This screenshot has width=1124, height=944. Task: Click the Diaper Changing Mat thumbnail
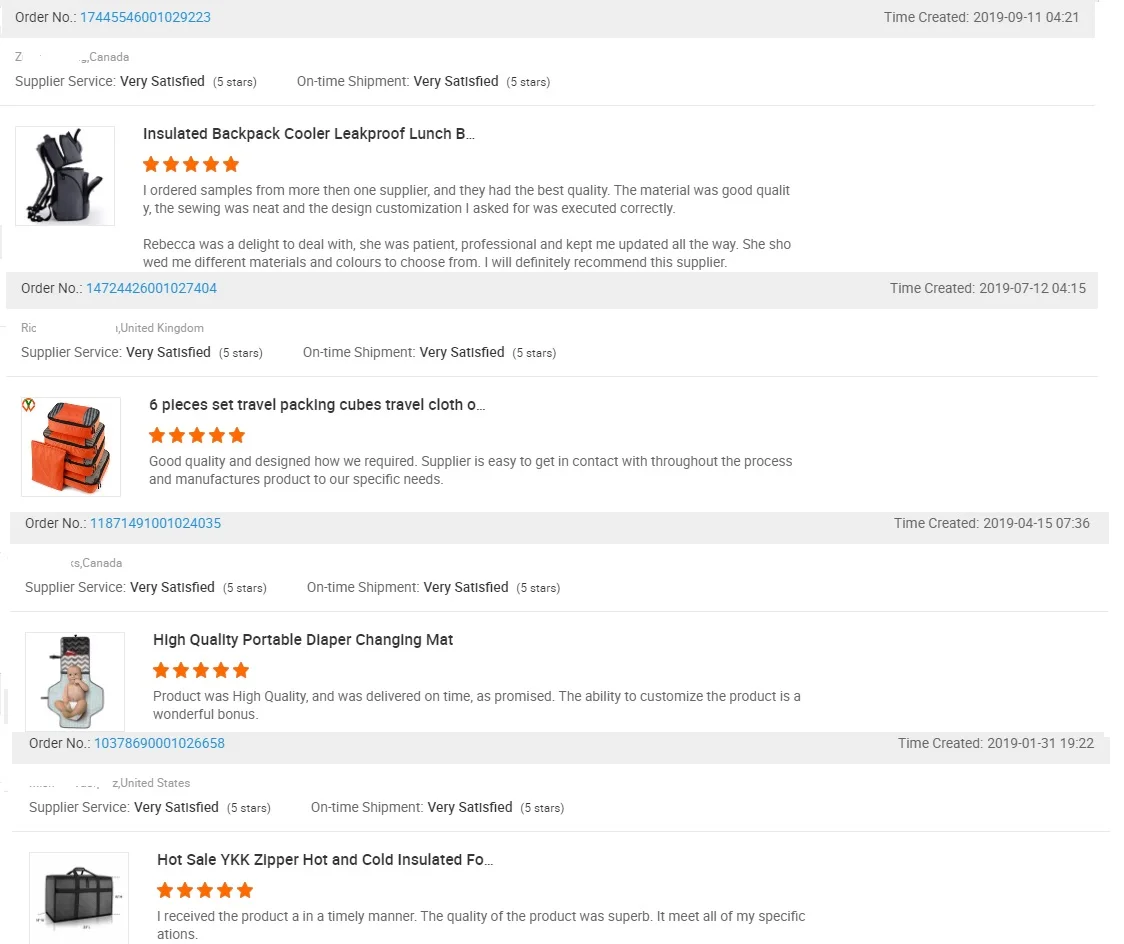75,682
